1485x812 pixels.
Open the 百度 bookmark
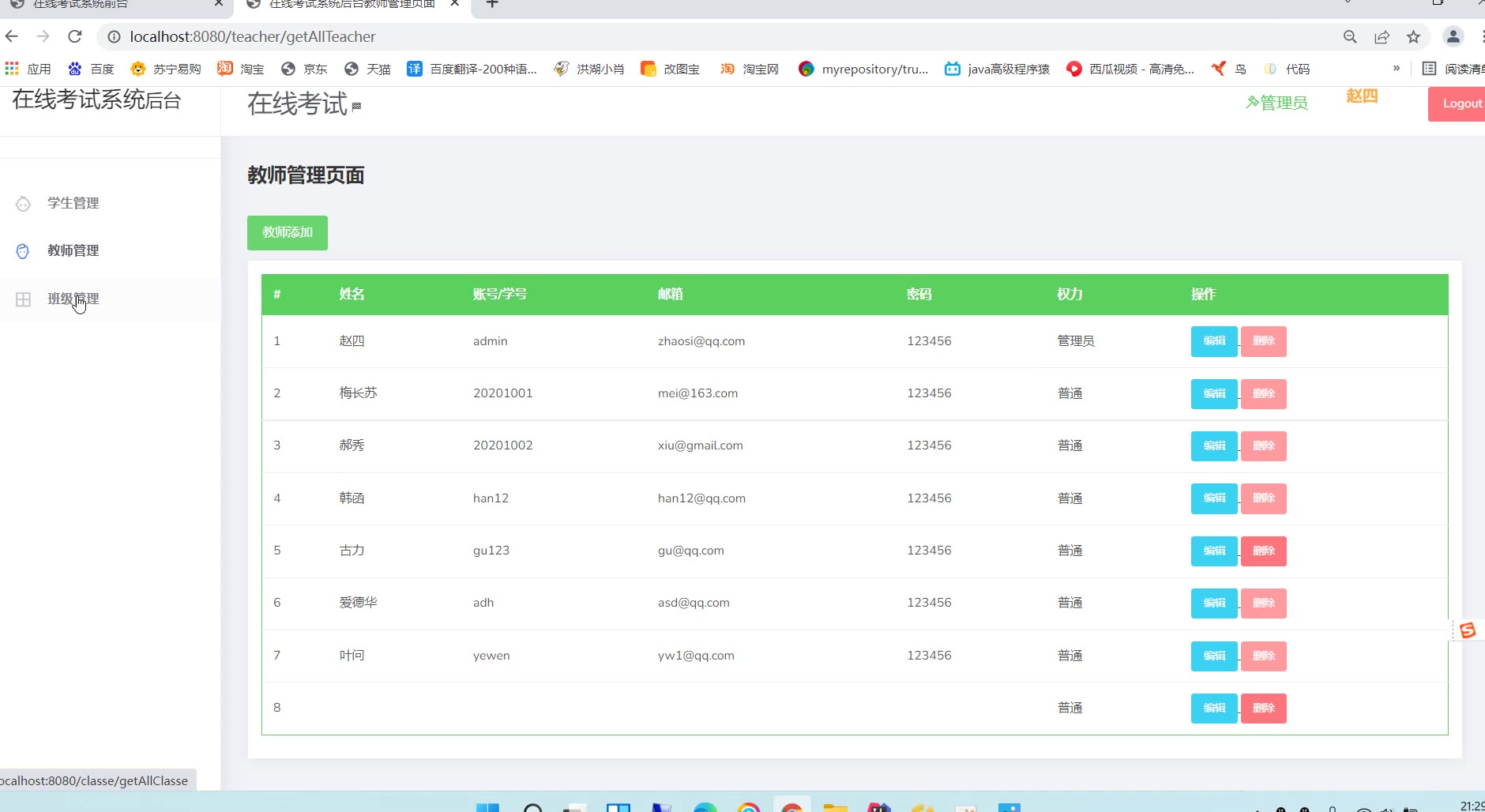point(92,69)
